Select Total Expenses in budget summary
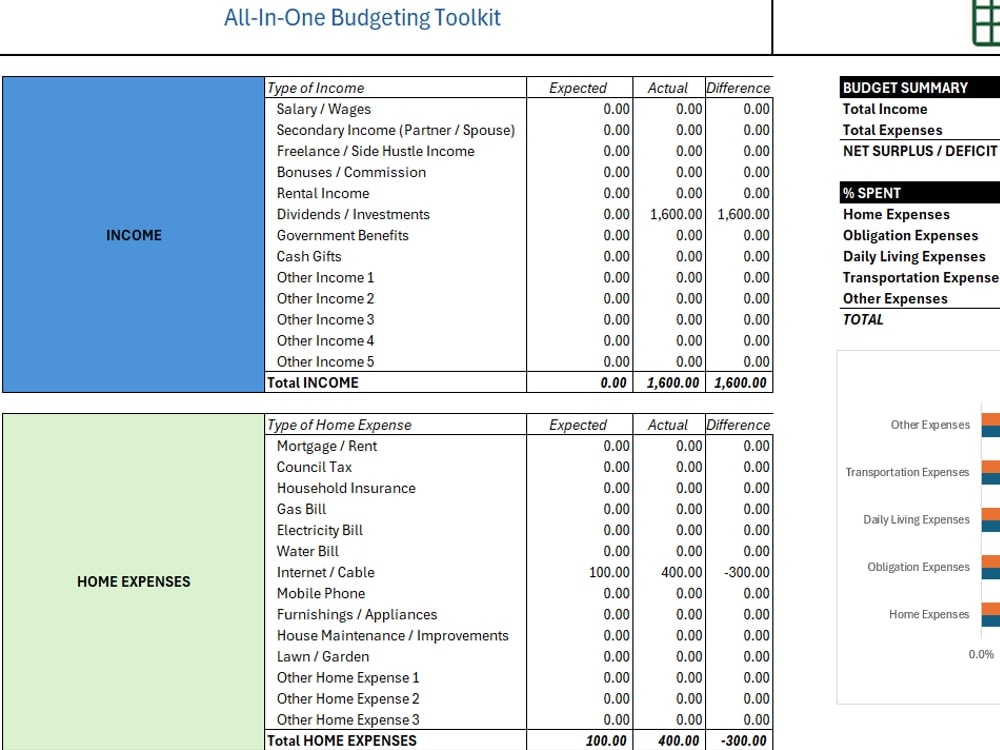The width and height of the screenshot is (1000, 750). (x=892, y=130)
